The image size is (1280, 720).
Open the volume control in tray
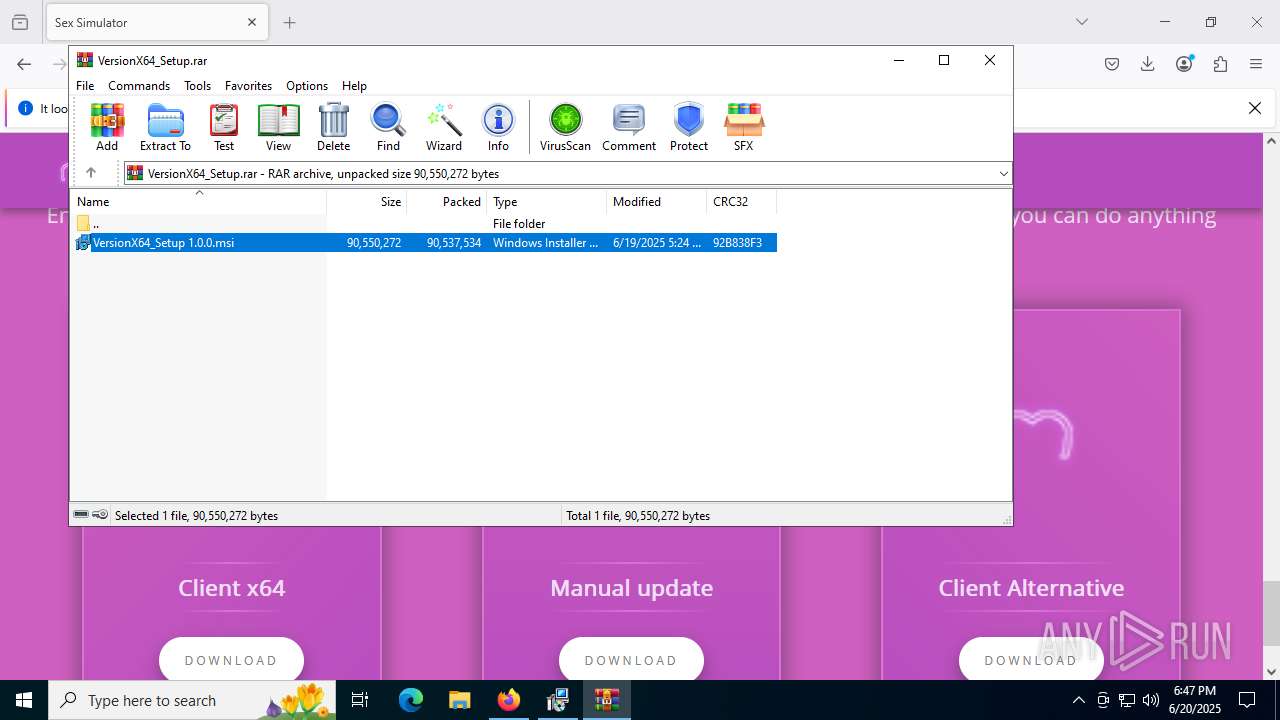[1151, 700]
